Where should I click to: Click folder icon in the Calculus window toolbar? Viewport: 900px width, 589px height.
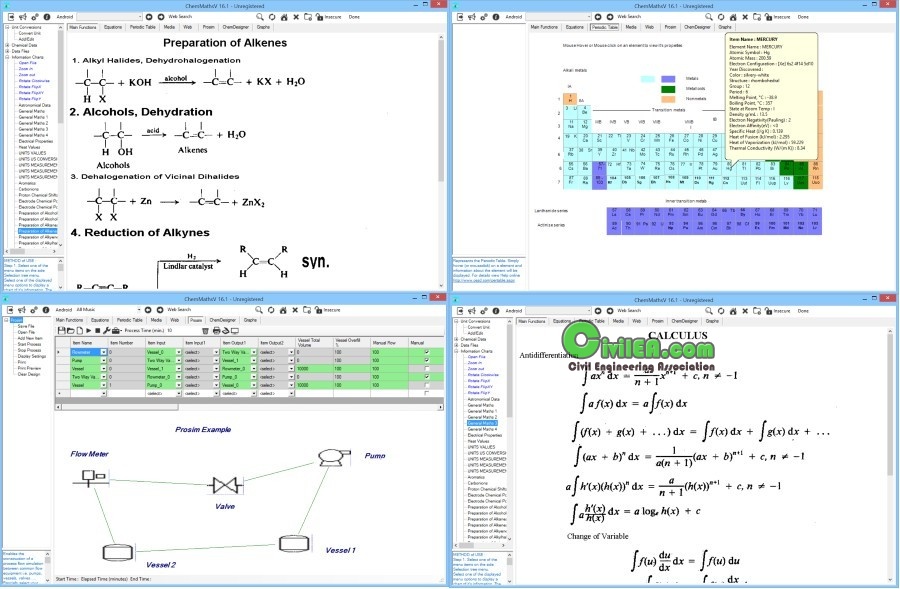click(757, 311)
